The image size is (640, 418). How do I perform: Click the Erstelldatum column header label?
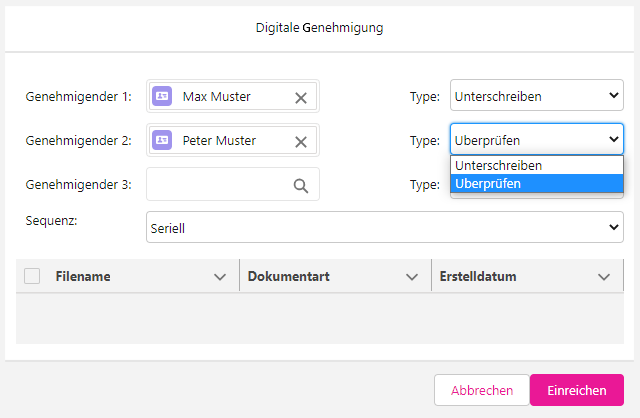click(478, 277)
